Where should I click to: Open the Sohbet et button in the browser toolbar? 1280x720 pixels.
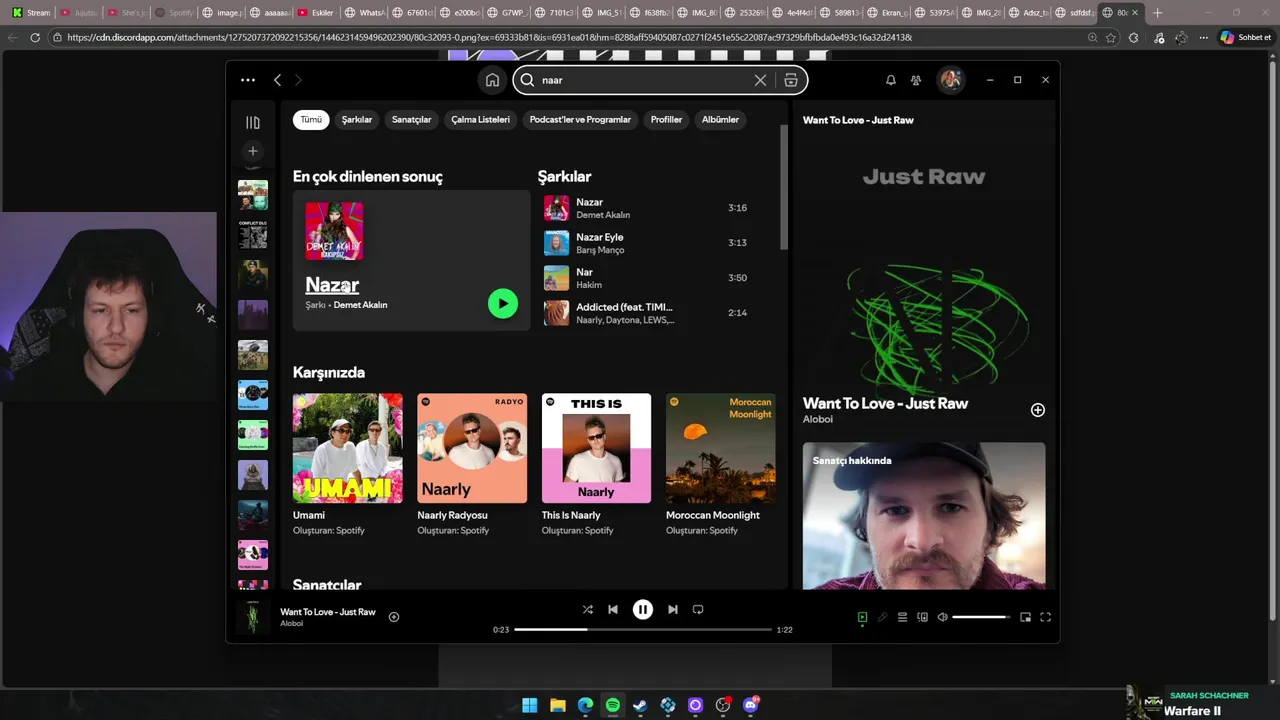pos(1246,37)
